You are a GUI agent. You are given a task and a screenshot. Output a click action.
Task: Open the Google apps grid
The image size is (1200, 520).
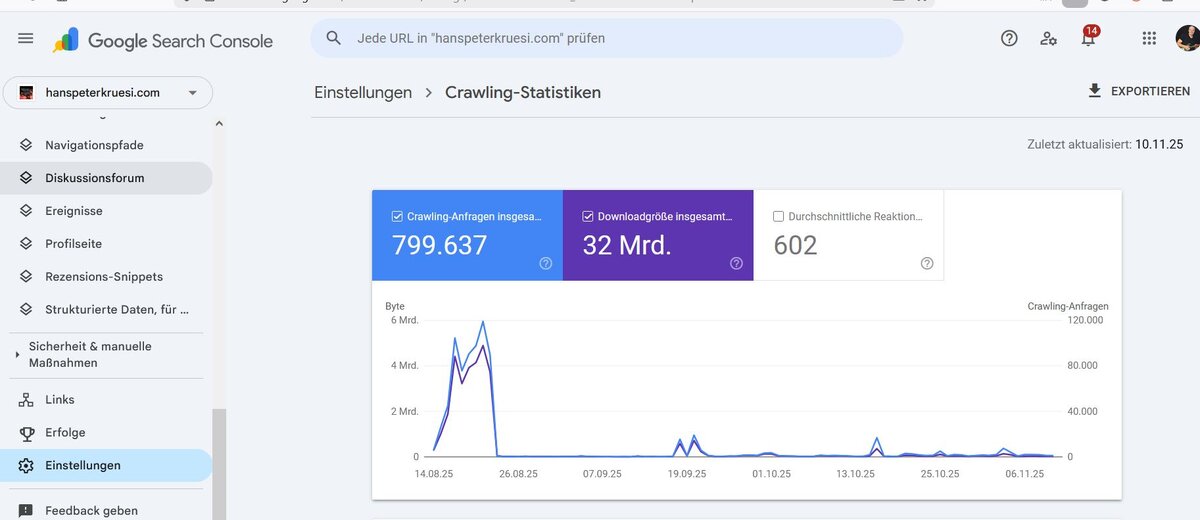click(x=1149, y=39)
